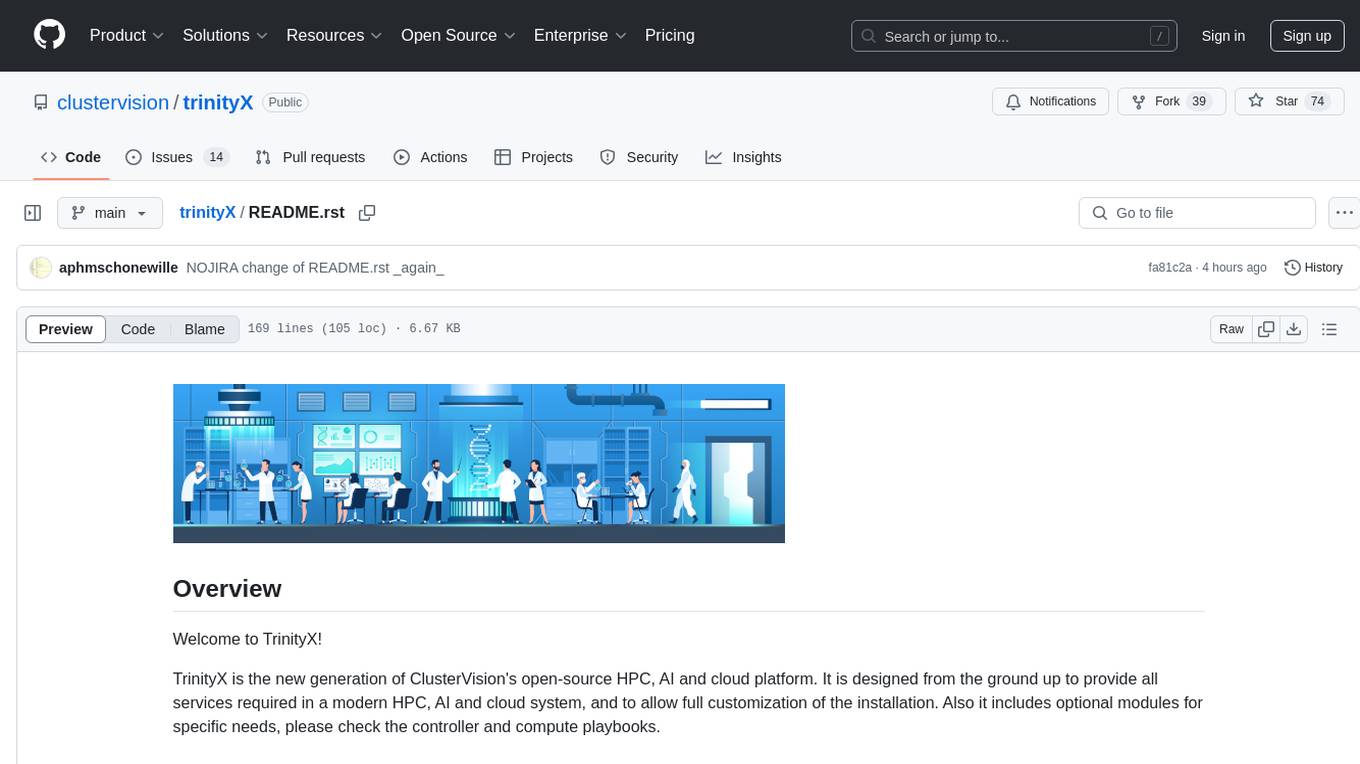The width and height of the screenshot is (1360, 764).
Task: Open aphmschonewille's profile link
Action: pos(119,267)
